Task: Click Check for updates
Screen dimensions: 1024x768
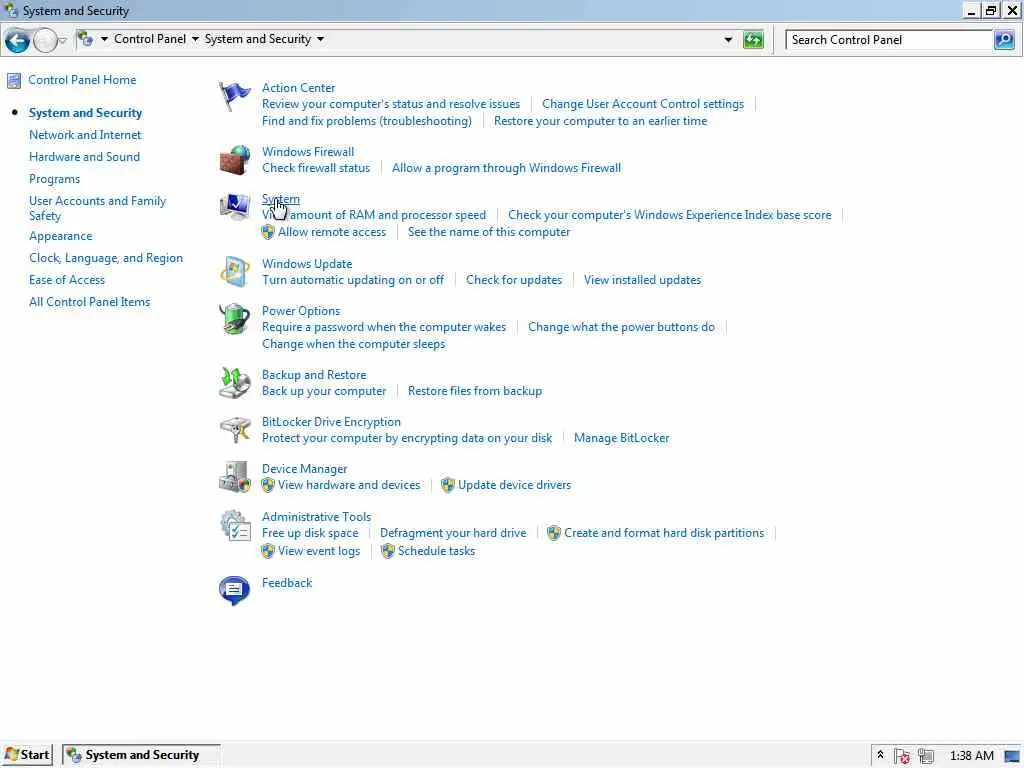Action: point(514,280)
